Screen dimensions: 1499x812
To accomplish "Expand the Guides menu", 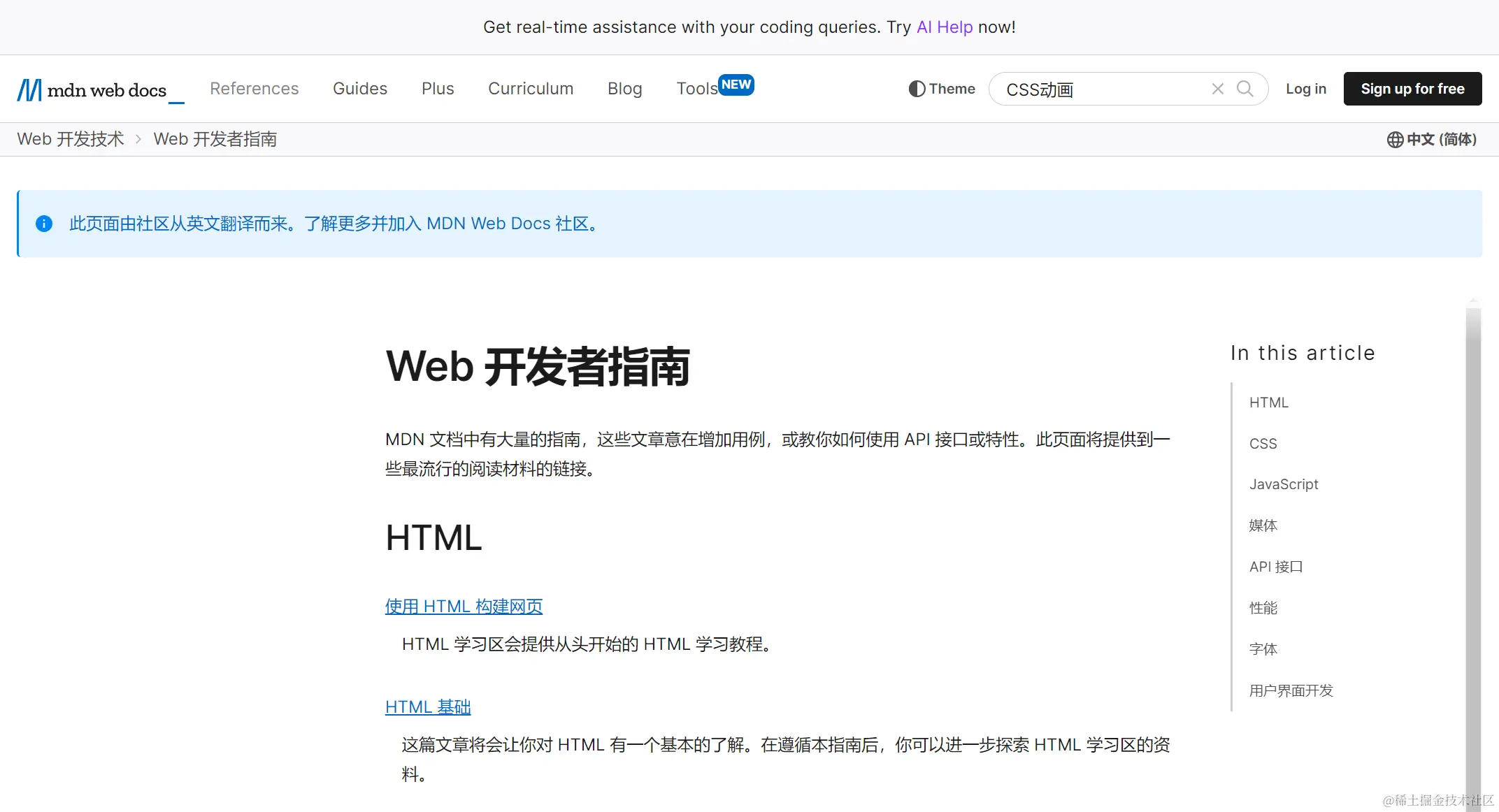I will (359, 89).
